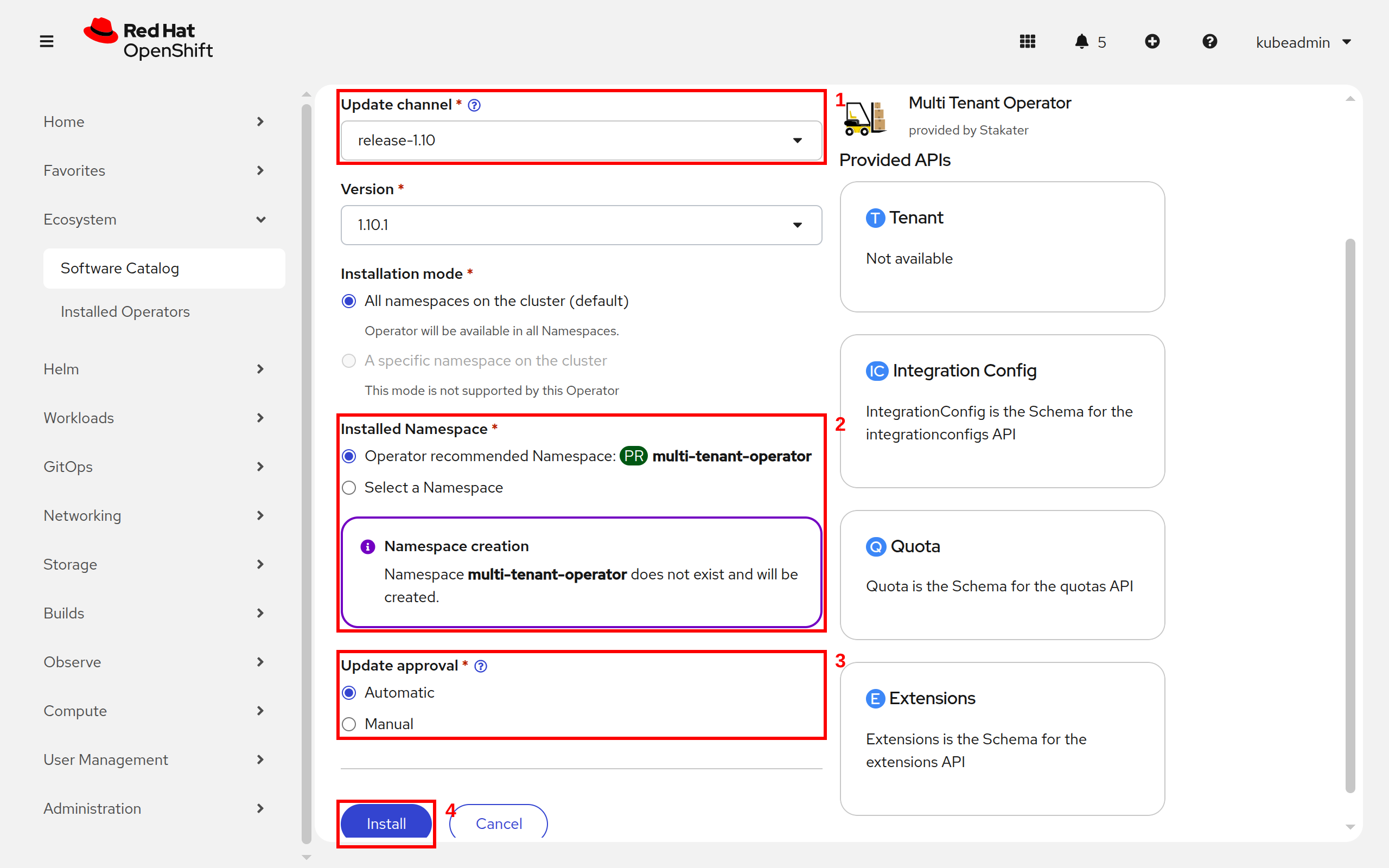Select Manual update approval
Image resolution: width=1389 pixels, height=868 pixels.
click(x=349, y=724)
